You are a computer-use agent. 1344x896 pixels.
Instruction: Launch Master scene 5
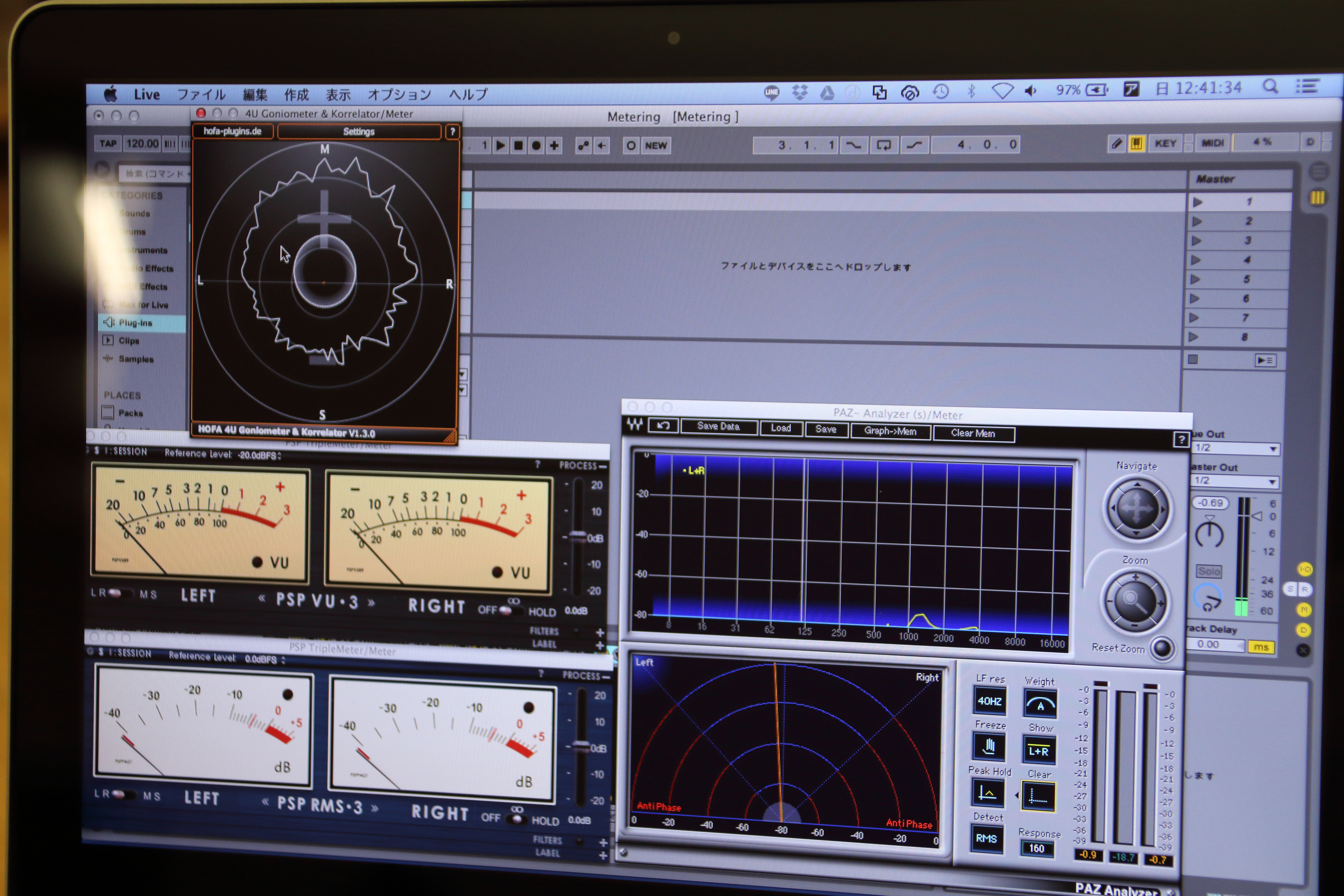(1195, 280)
